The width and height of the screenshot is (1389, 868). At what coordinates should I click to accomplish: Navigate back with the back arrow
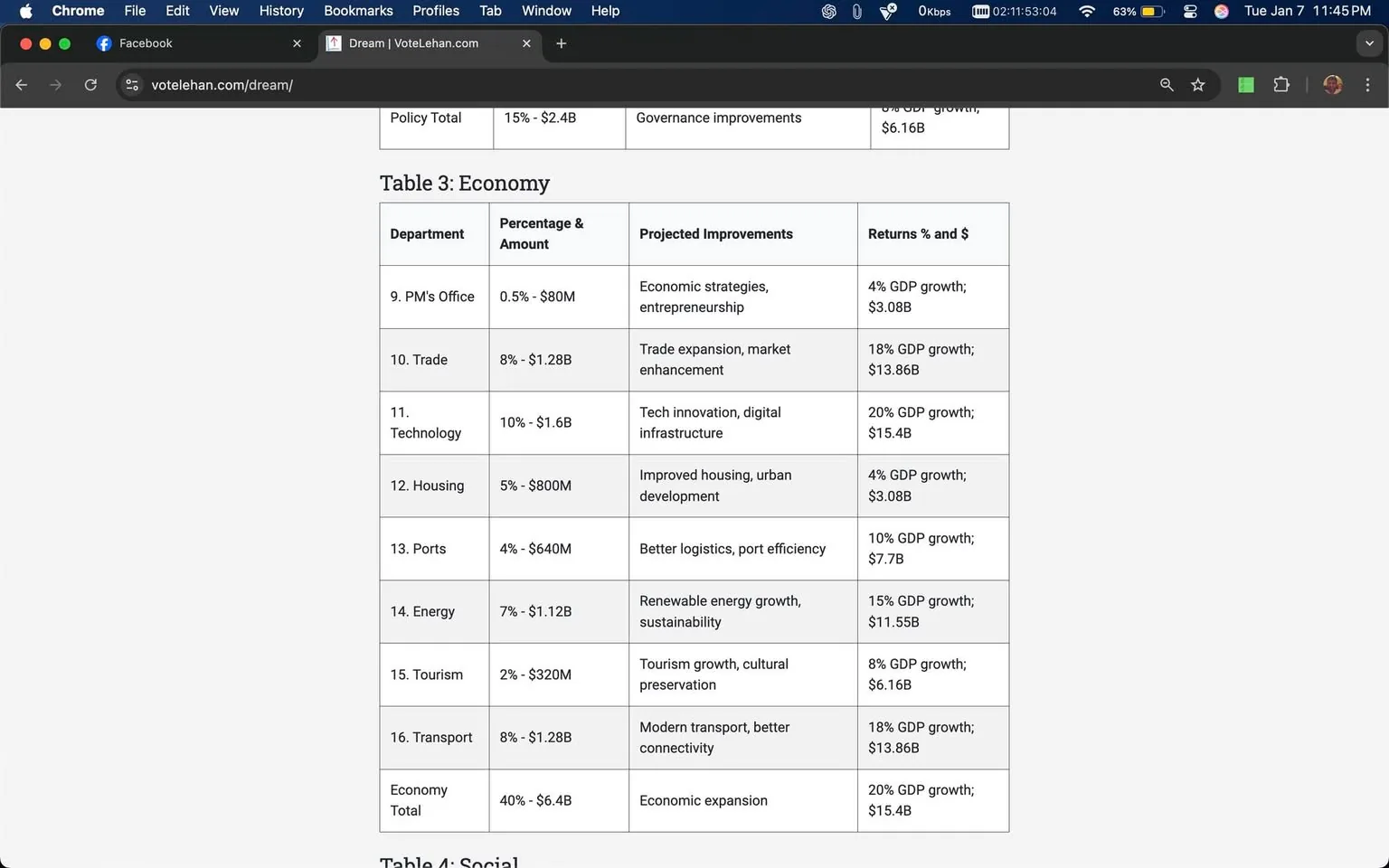(x=21, y=84)
